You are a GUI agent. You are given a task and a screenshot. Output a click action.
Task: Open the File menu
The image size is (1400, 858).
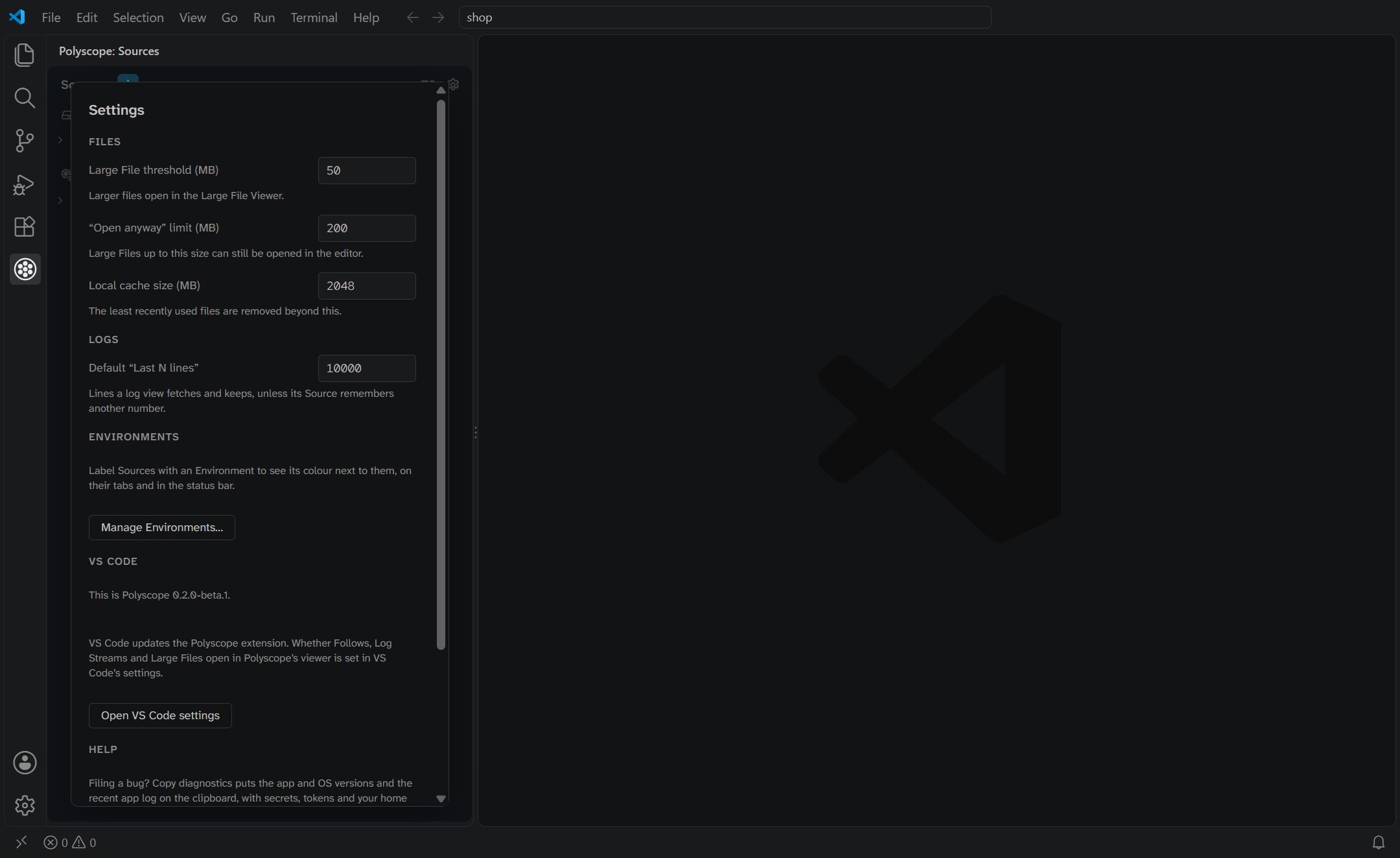pyautogui.click(x=51, y=18)
